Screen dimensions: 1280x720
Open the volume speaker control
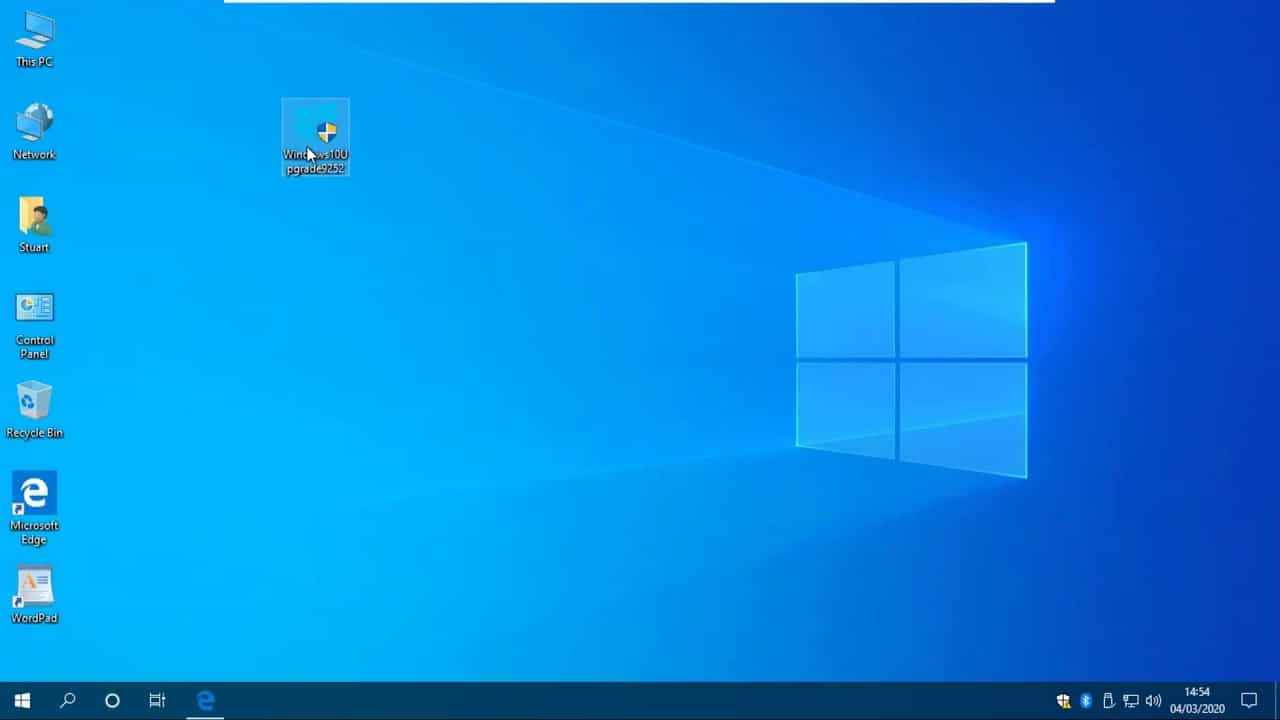1153,701
